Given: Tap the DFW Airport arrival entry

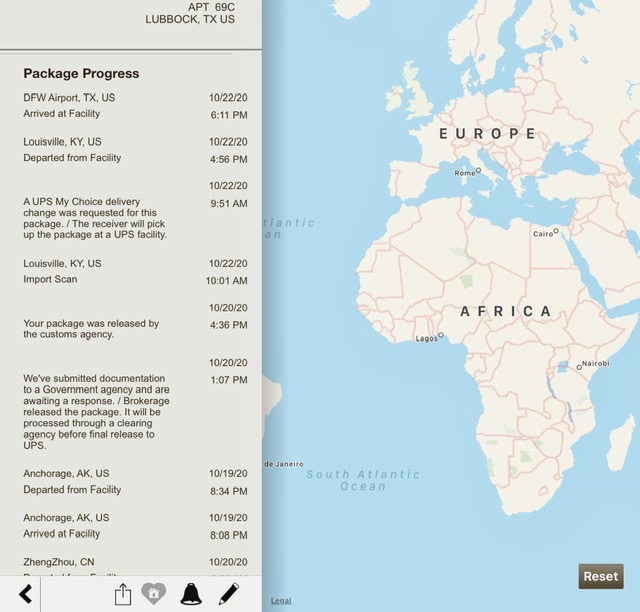Looking at the screenshot, I should click(135, 106).
